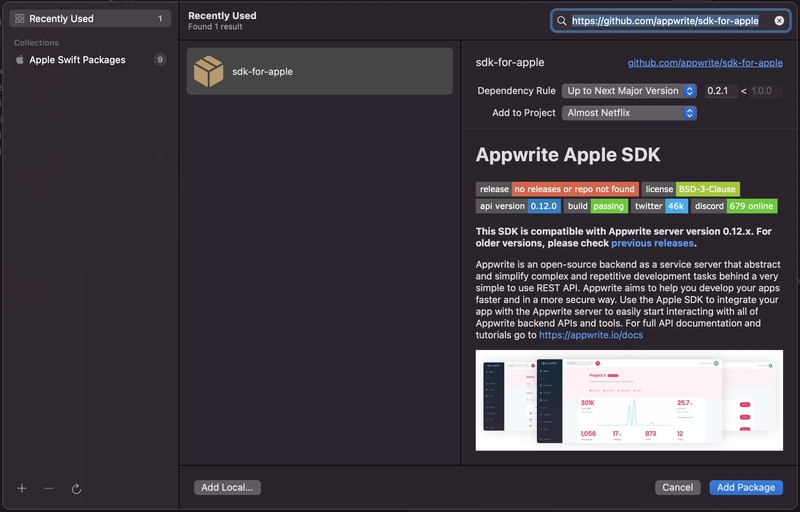Open the Dependency Rule dropdown
Viewport: 800px width, 512px height.
(629, 91)
